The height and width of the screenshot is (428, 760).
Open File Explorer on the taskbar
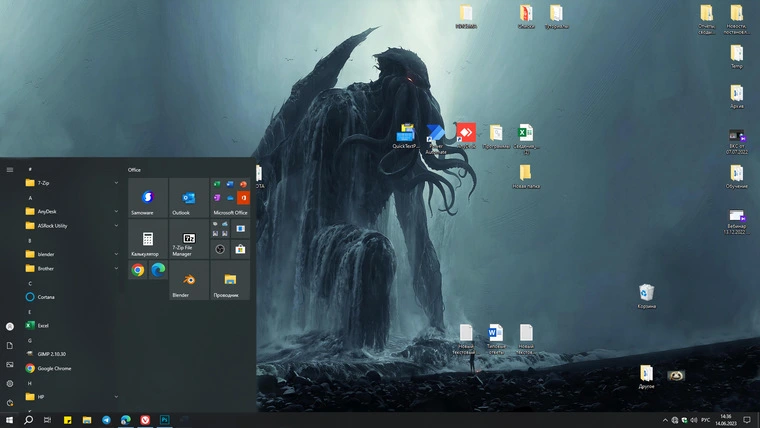pos(87,420)
